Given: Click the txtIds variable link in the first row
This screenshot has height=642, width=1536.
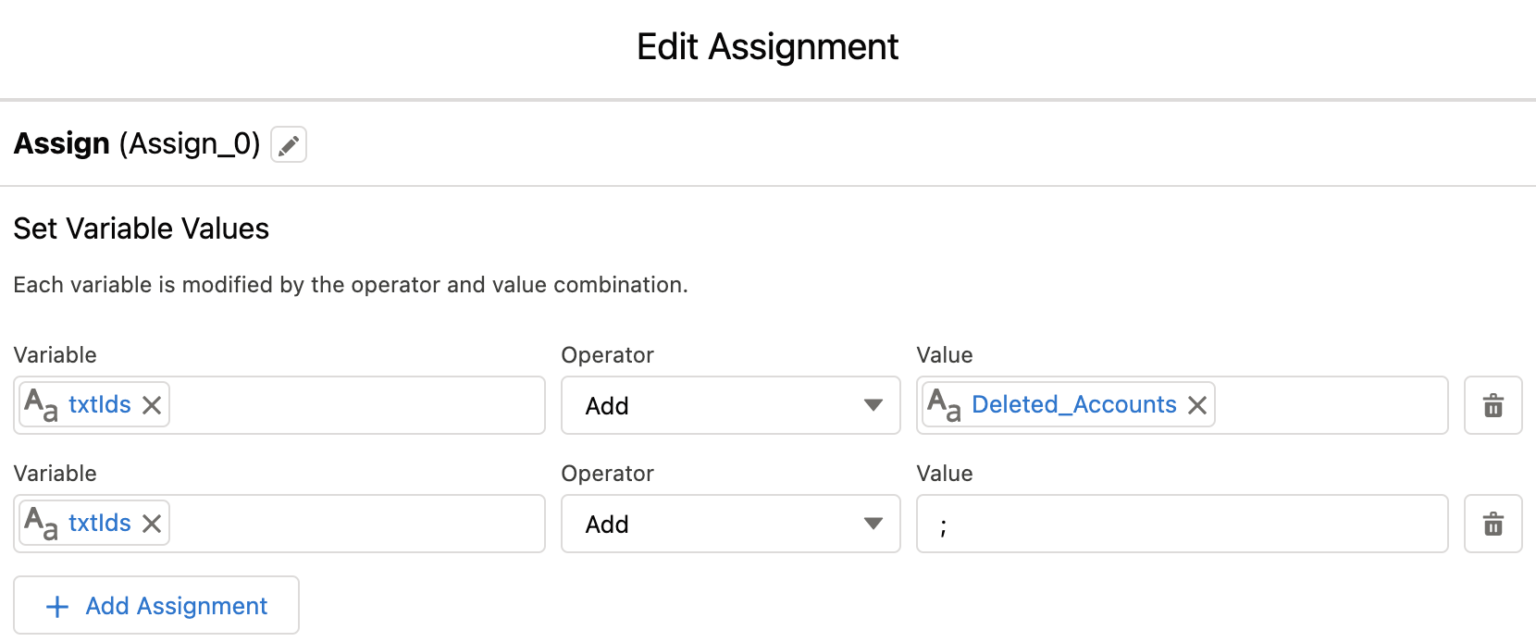Looking at the screenshot, I should (99, 405).
